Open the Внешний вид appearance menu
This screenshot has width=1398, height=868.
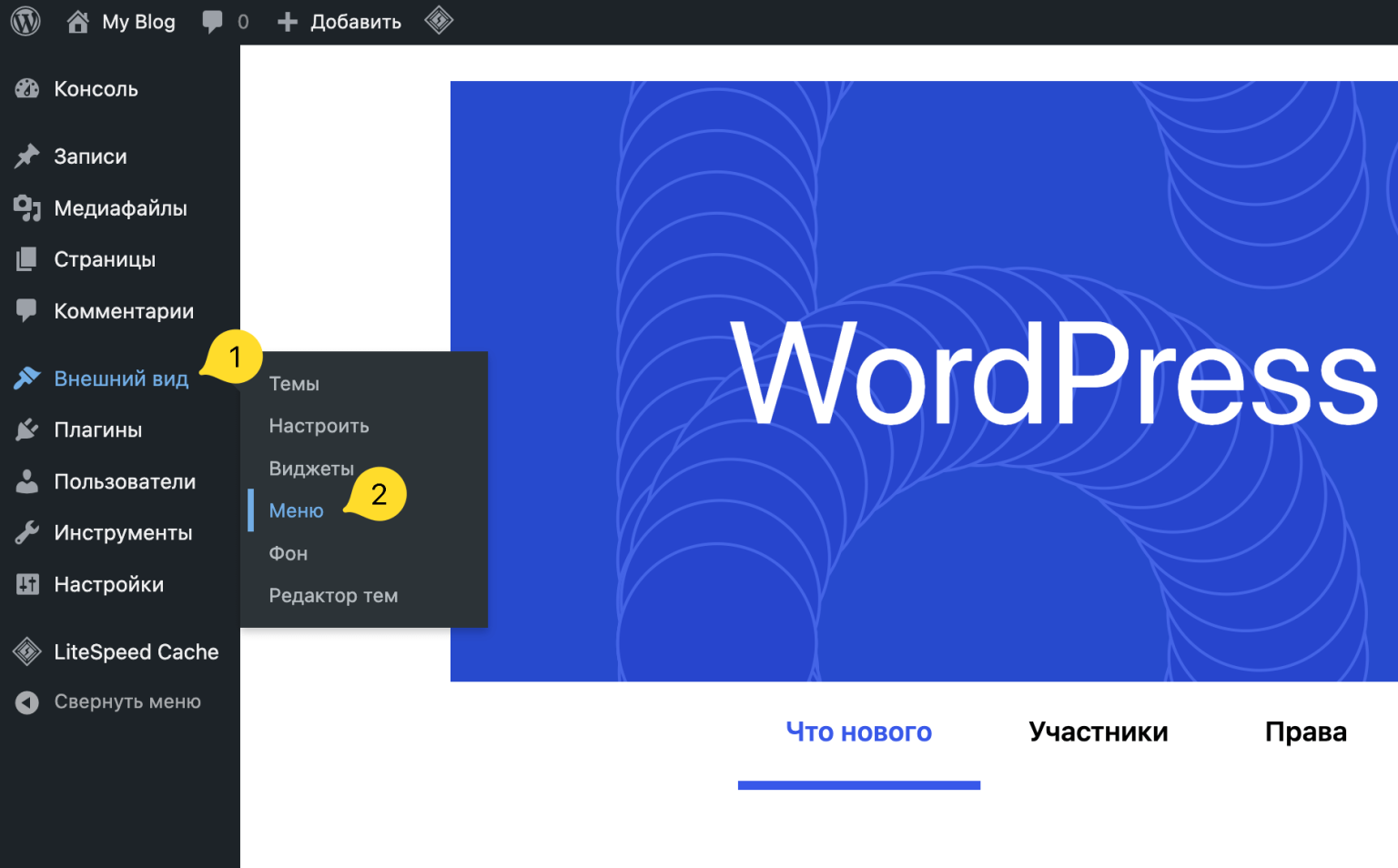123,378
